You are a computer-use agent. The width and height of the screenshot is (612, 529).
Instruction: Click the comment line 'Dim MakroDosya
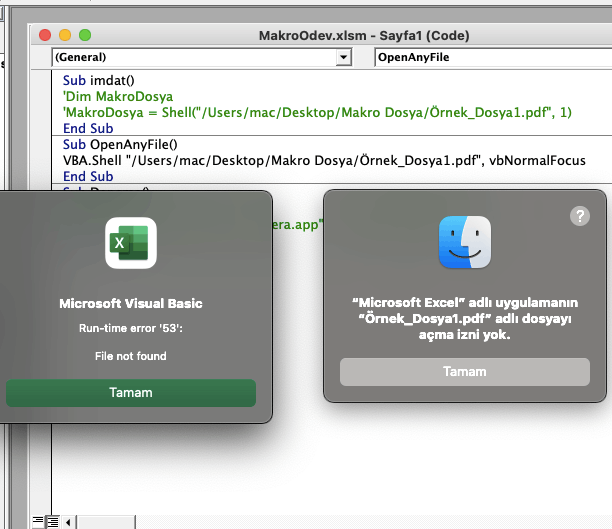(x=118, y=96)
